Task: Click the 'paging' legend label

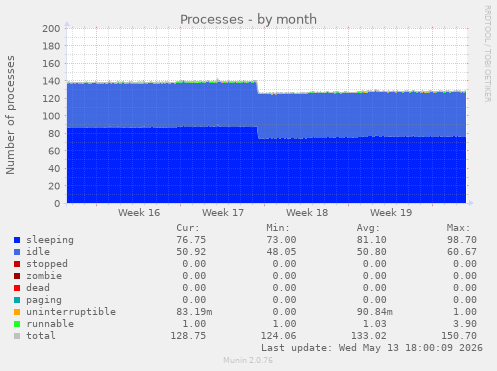Action: tap(44, 300)
